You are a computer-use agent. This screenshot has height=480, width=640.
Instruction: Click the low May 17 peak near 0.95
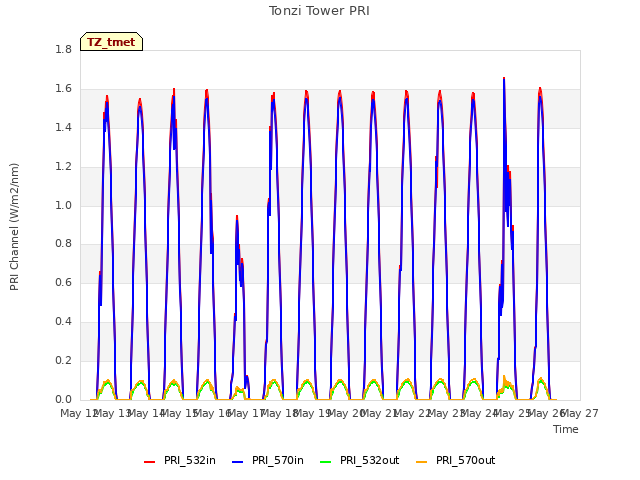[x=237, y=217]
